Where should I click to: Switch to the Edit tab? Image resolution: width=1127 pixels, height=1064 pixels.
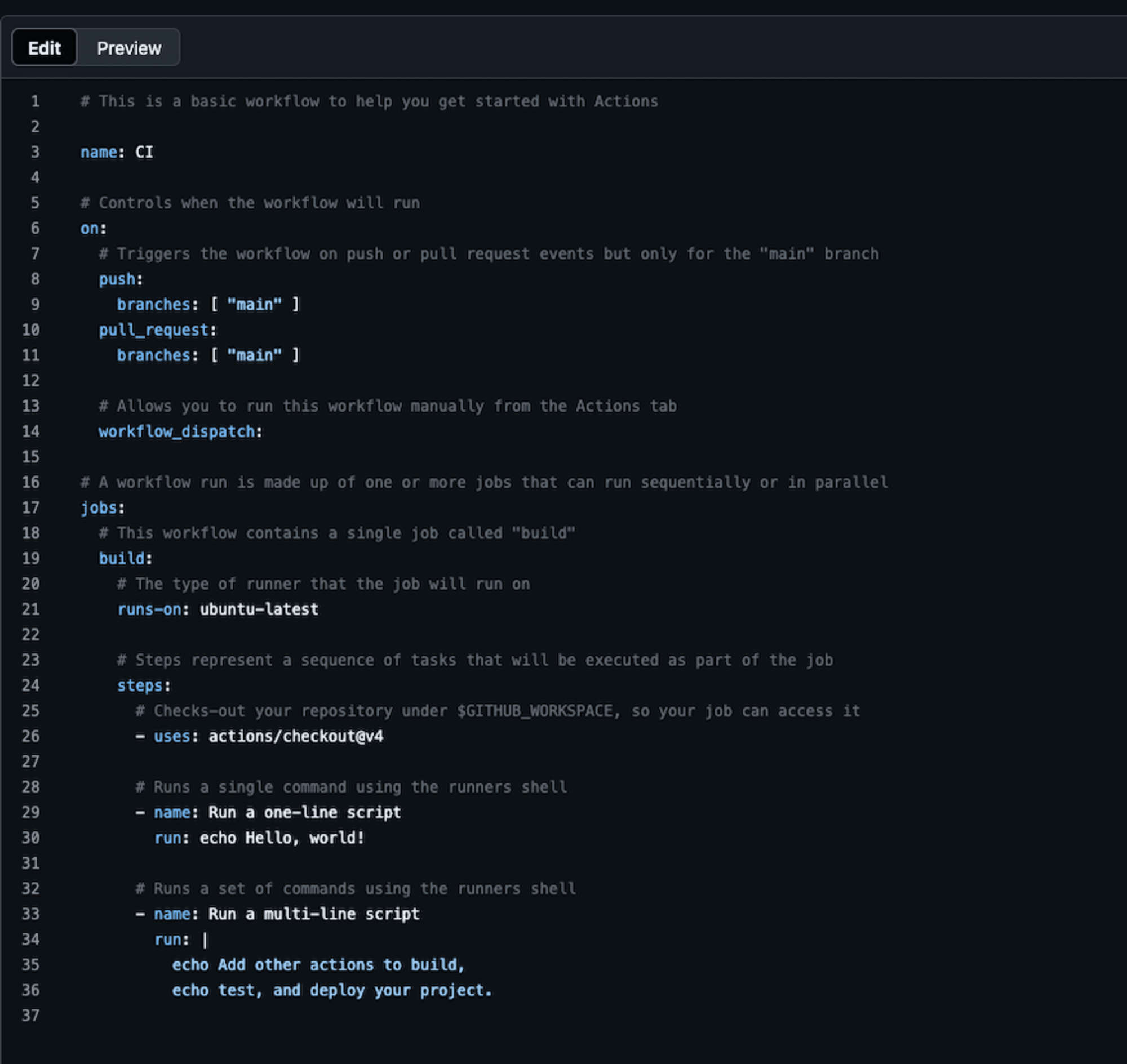pos(43,47)
